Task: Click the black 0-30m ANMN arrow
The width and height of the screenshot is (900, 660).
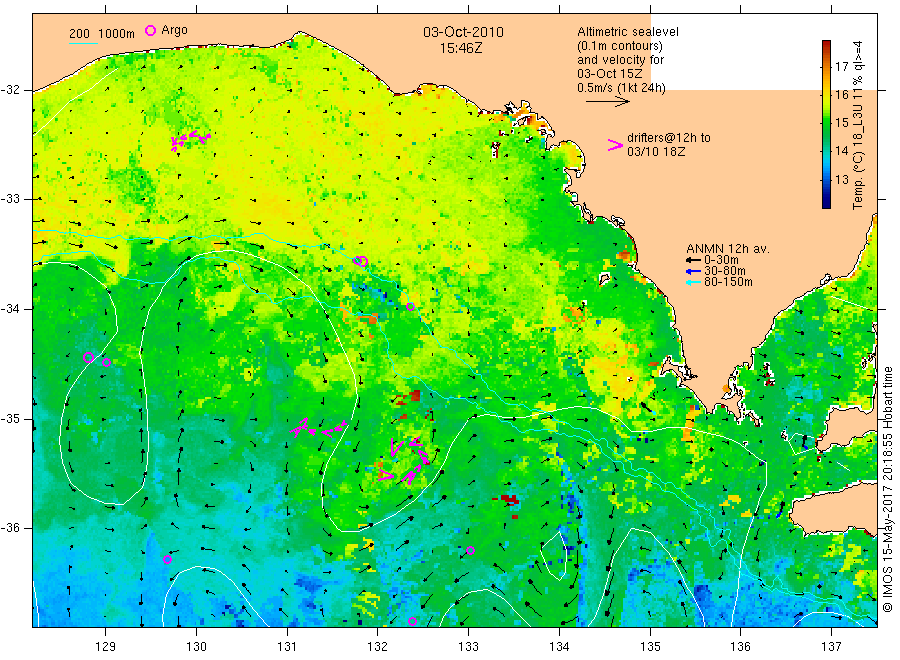Action: 693,260
